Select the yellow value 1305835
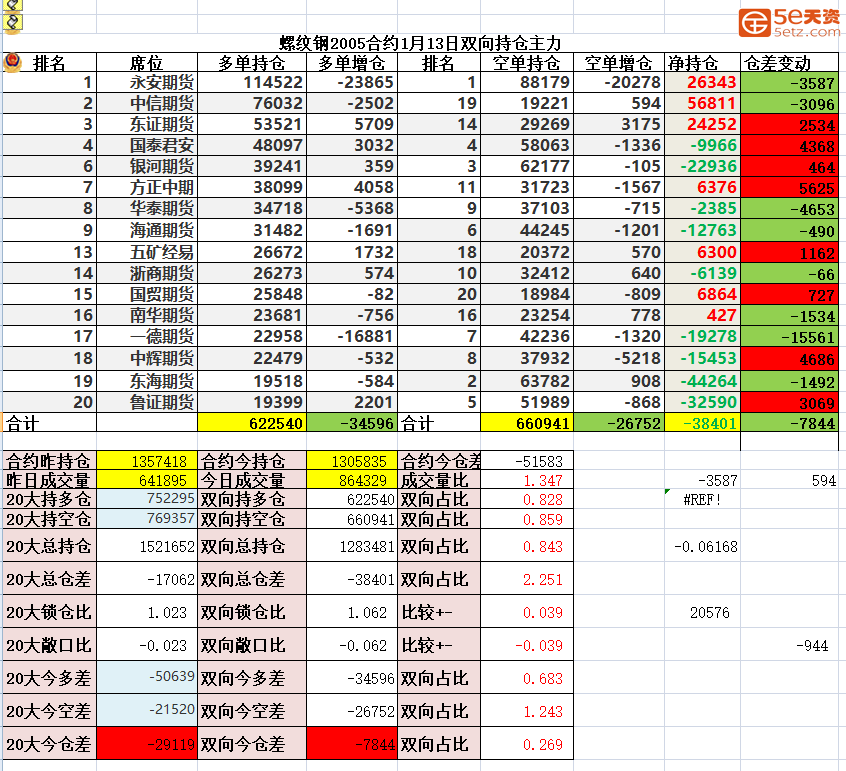Viewport: 846px width, 771px height. tap(352, 461)
